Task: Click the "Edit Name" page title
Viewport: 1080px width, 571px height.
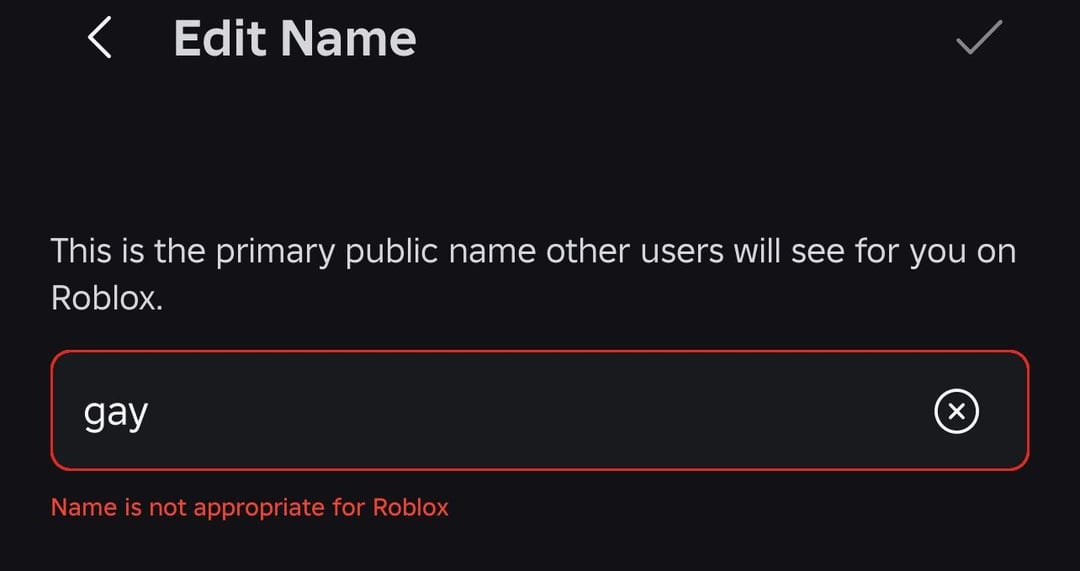Action: (295, 39)
